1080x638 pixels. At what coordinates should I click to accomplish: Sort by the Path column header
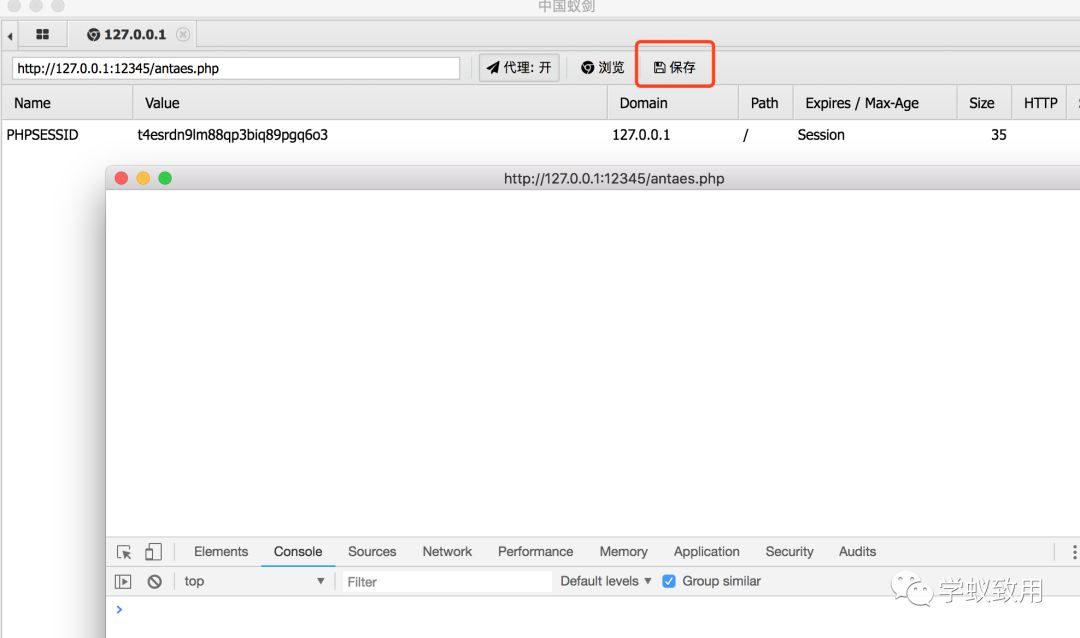[764, 103]
